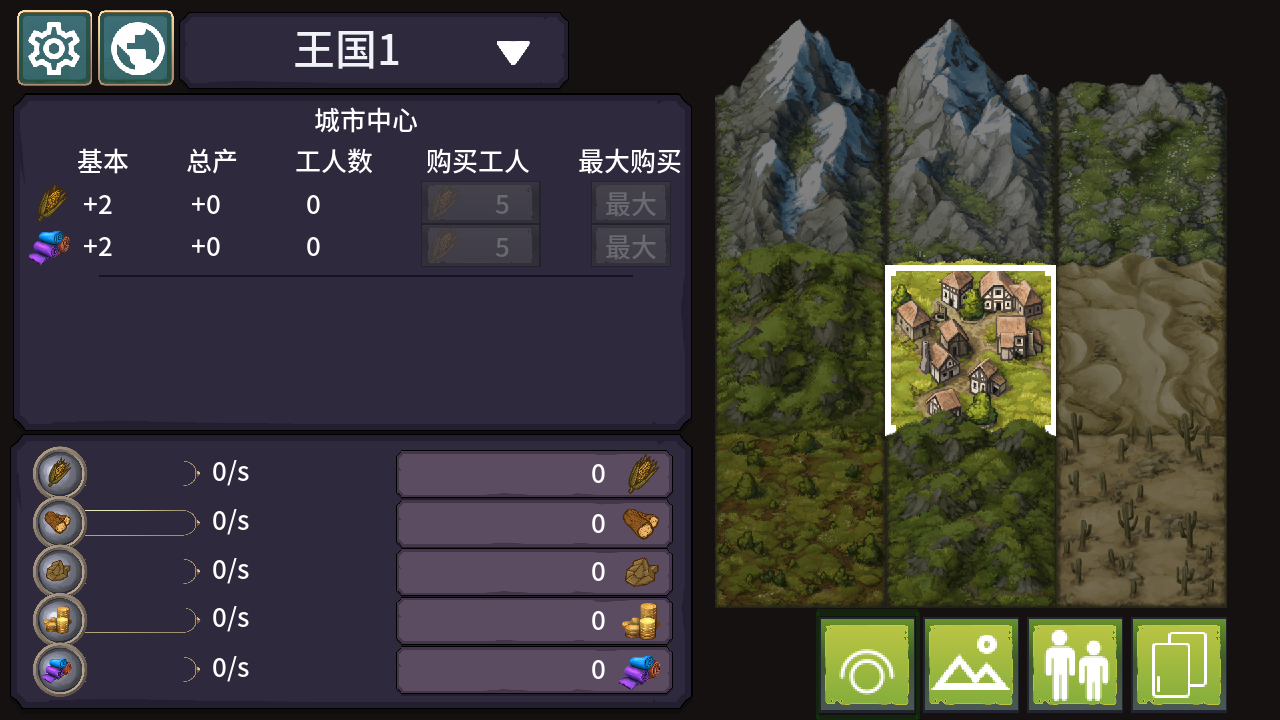
Task: Click the globe world map icon
Action: (x=136, y=48)
